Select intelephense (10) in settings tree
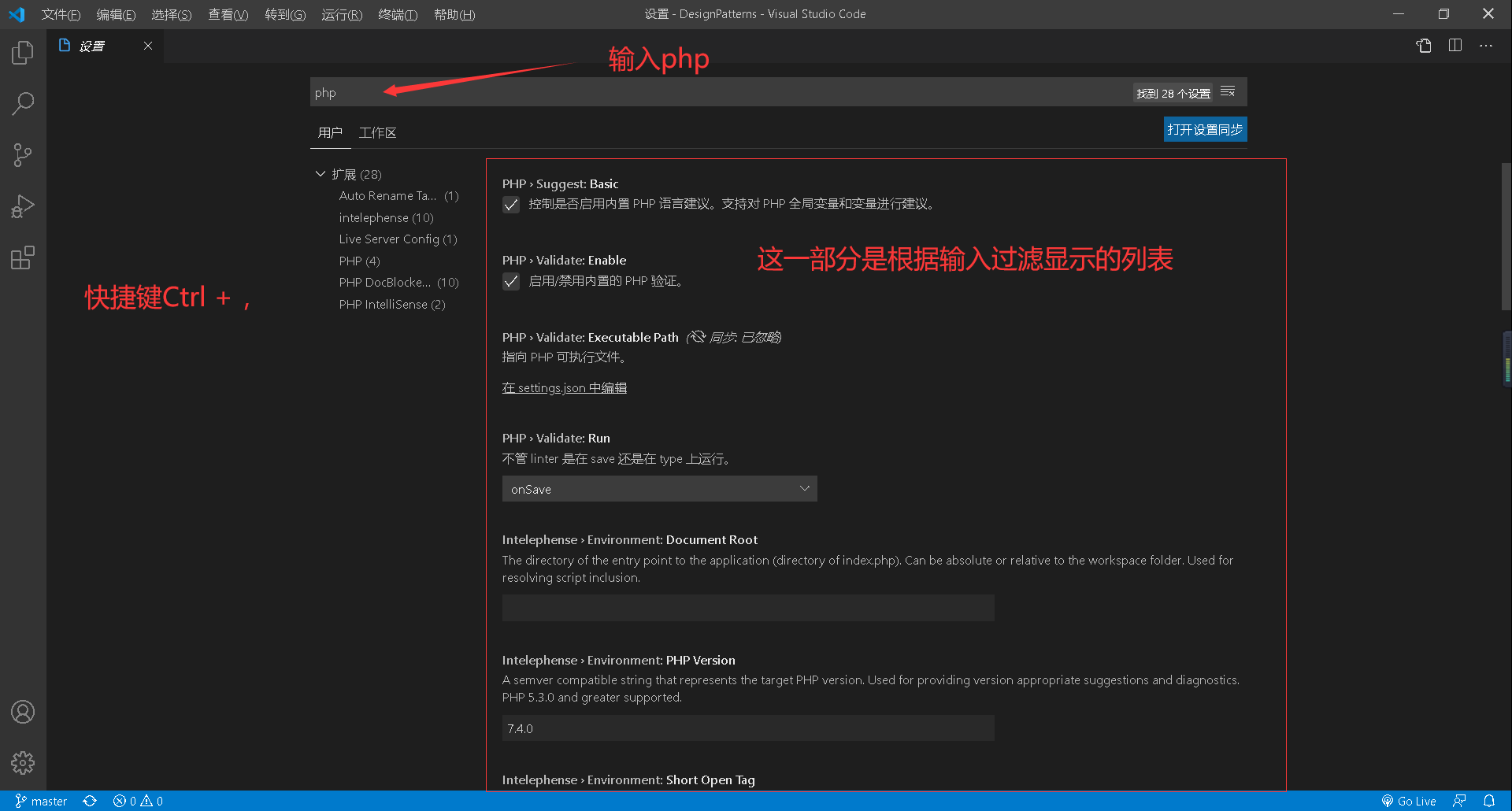The height and width of the screenshot is (811, 1512). 386,218
